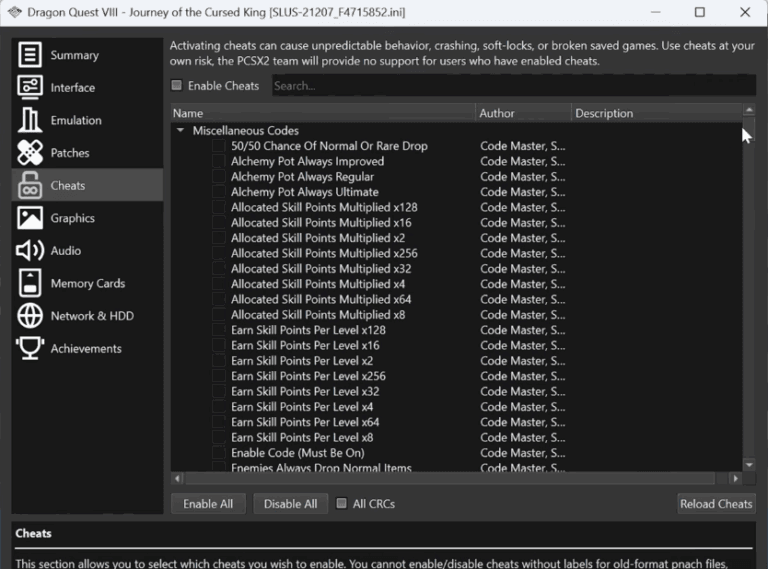Sort by the Author column header

pos(523,113)
